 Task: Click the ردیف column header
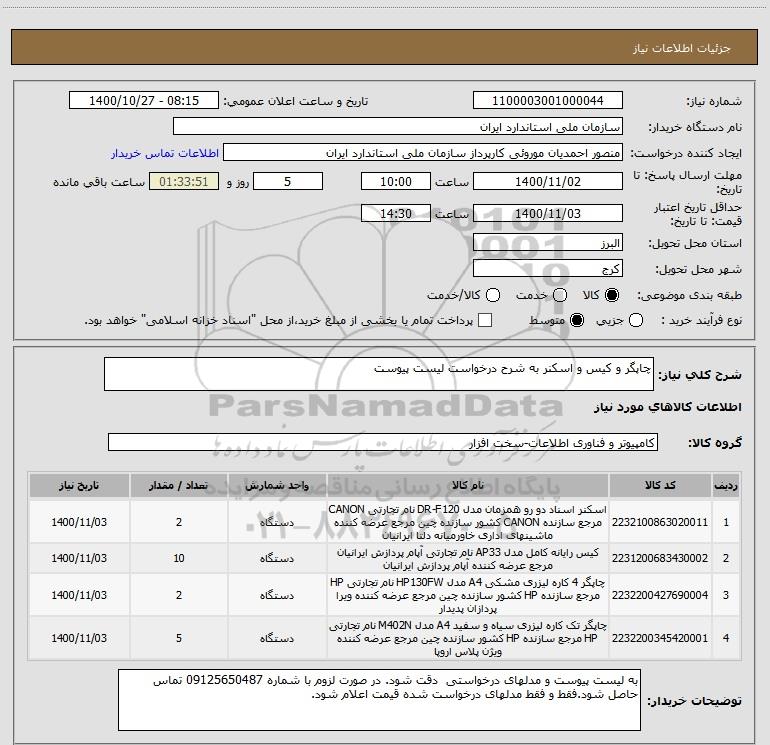pos(726,485)
